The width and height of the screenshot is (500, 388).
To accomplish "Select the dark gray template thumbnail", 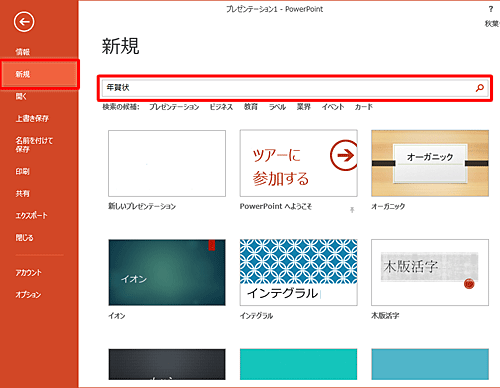I will click(x=167, y=364).
